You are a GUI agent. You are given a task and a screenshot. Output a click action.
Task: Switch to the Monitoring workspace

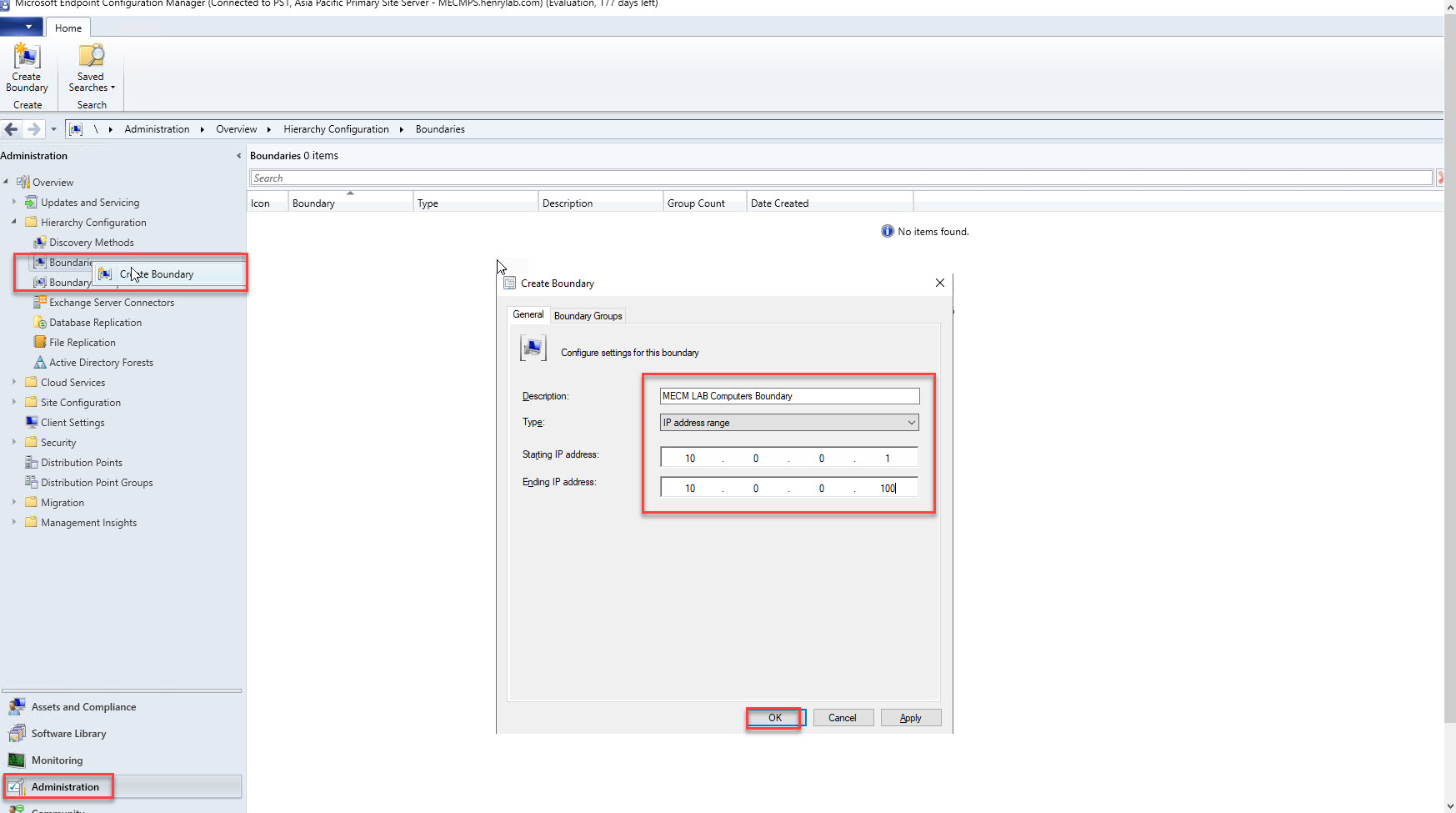57,760
